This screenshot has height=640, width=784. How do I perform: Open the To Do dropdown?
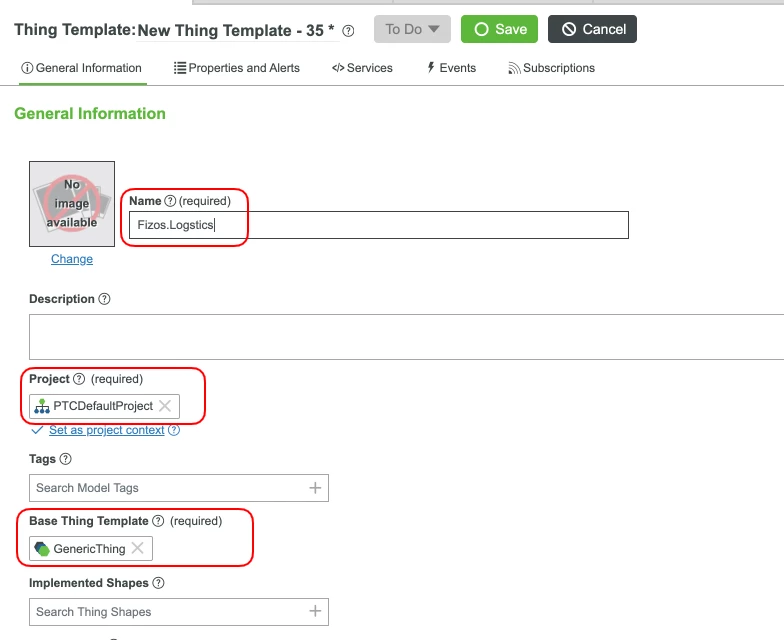[412, 29]
